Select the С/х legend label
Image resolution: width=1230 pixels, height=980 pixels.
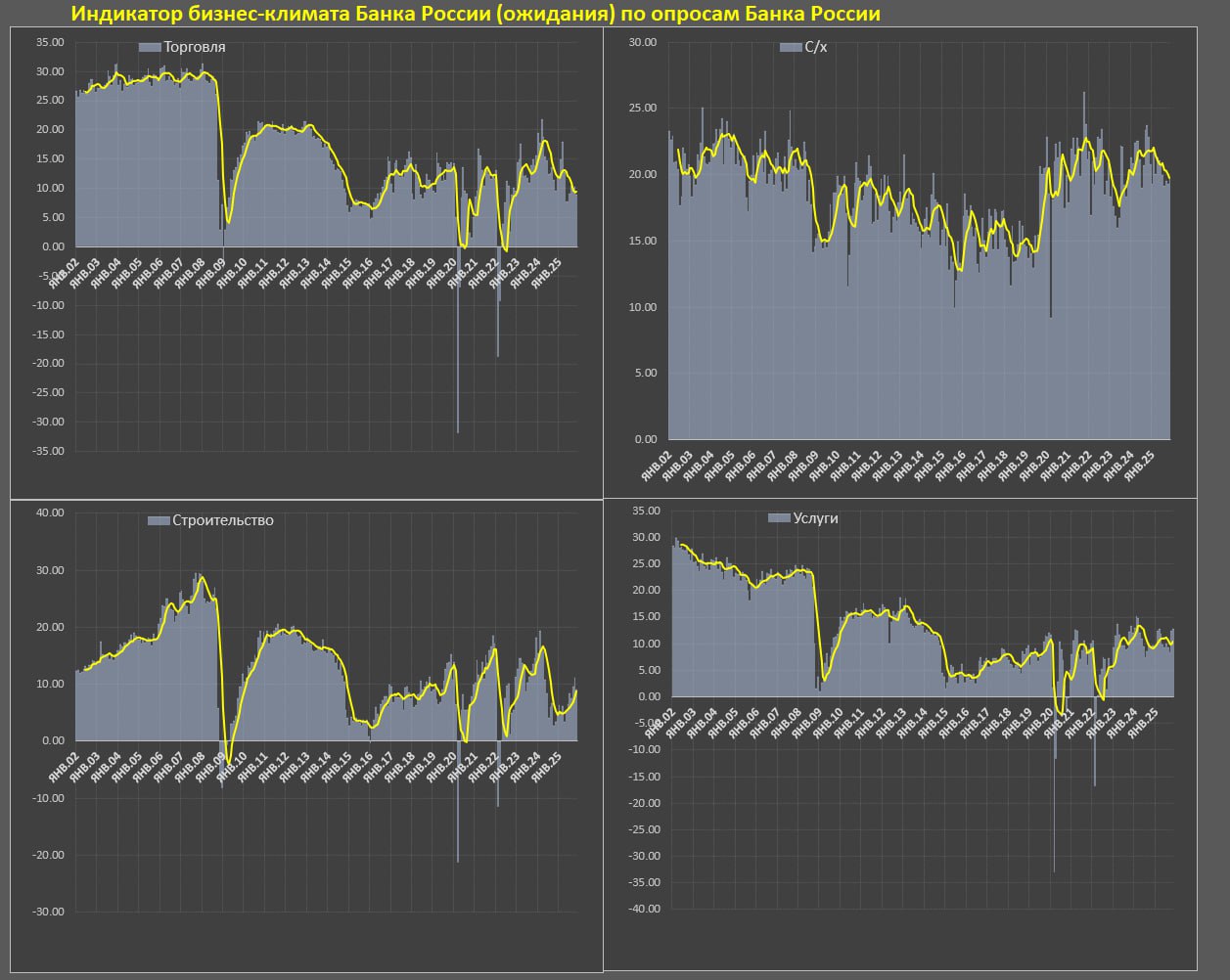pos(815,47)
